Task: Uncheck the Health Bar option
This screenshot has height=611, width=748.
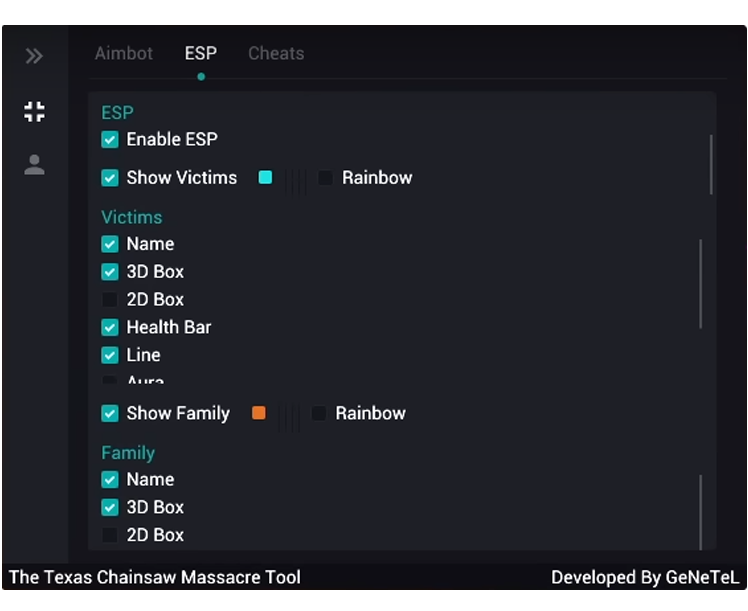Action: pos(110,327)
